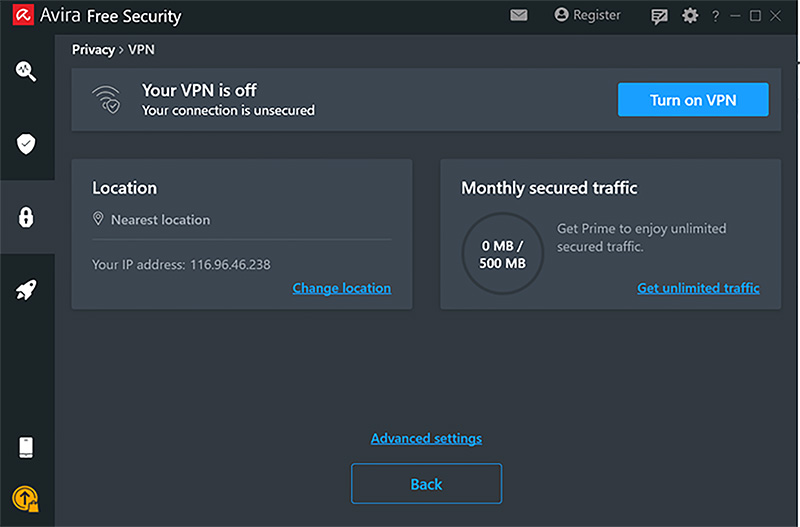Click the Monthly secured traffic heading
The height and width of the screenshot is (527, 800).
pos(549,188)
